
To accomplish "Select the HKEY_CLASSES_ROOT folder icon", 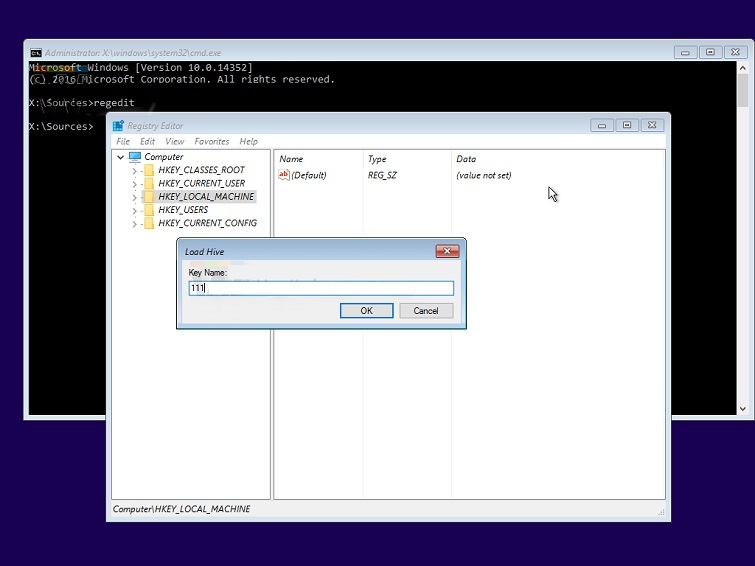I will (x=149, y=171).
